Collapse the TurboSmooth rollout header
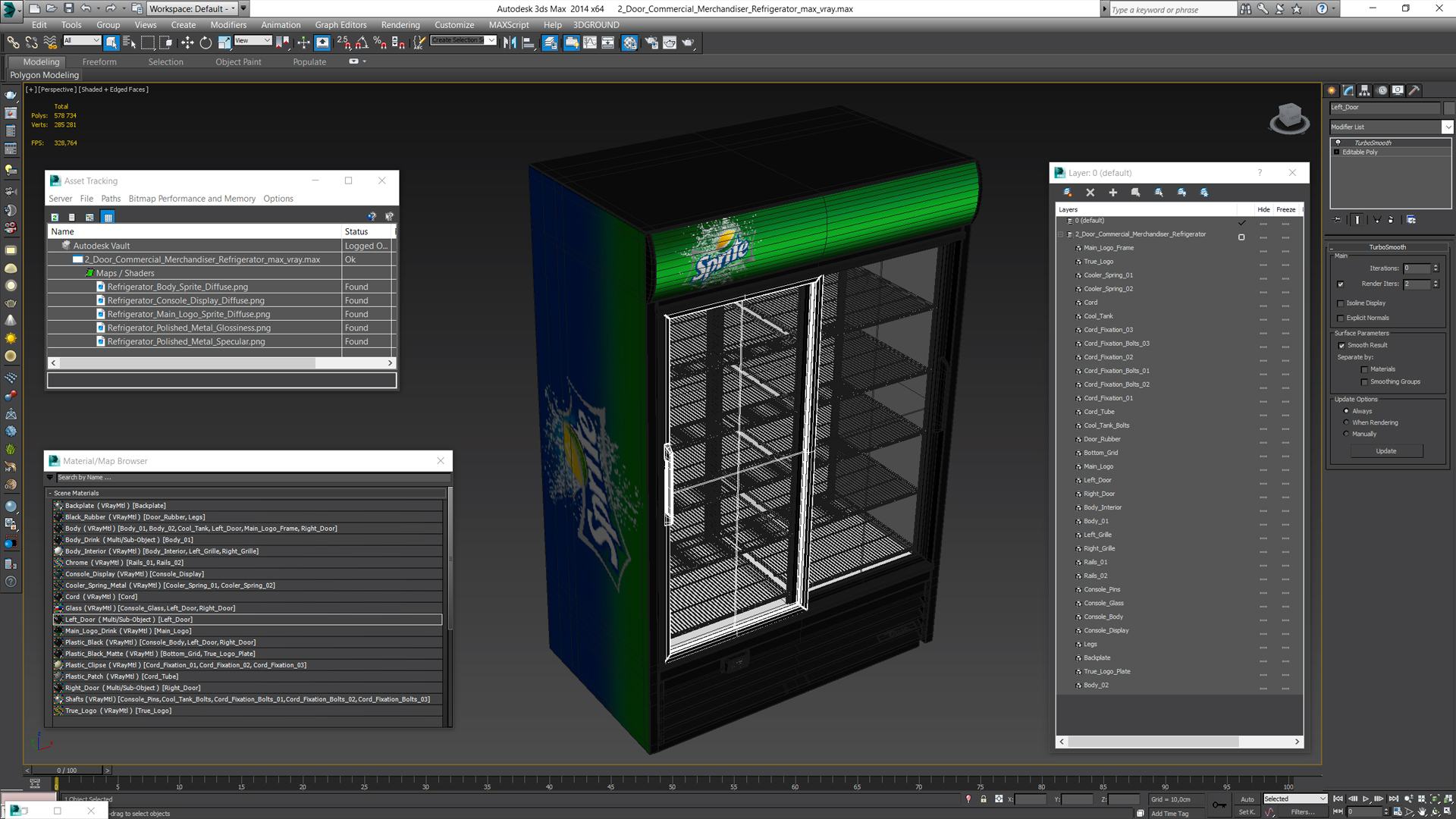Screen dimensions: 1456x819 click(1387, 247)
